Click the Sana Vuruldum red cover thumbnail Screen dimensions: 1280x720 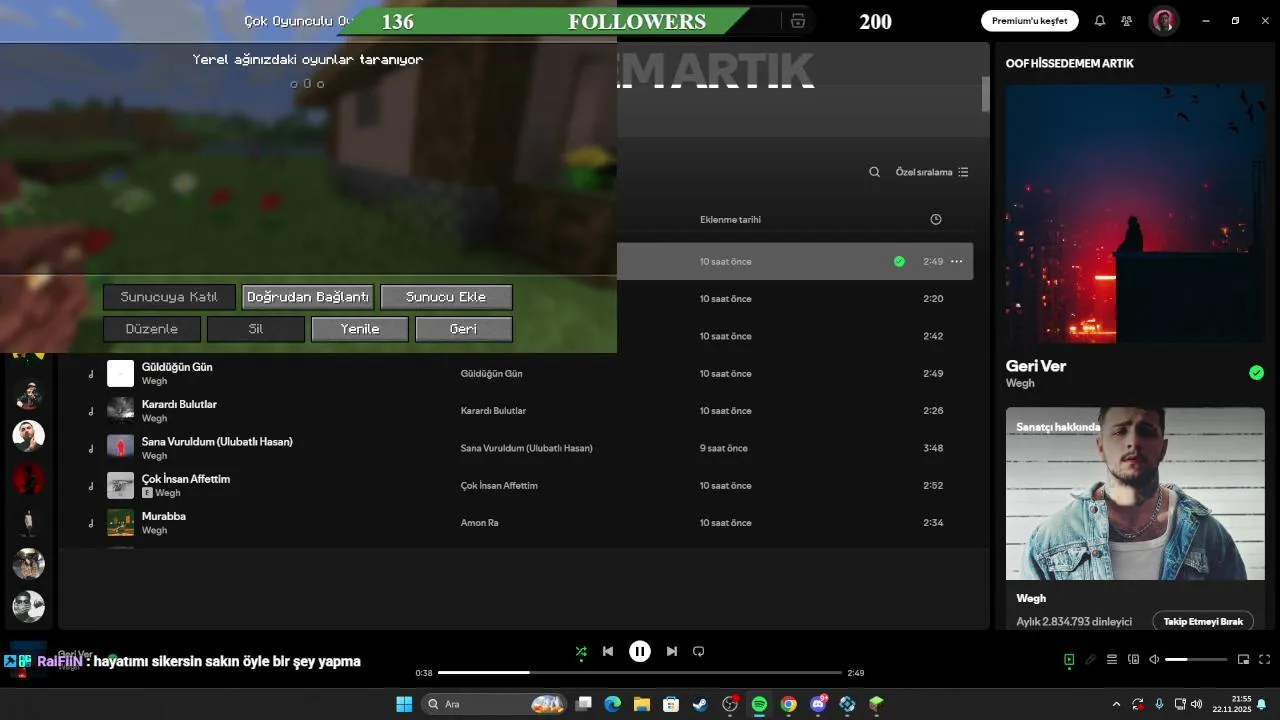point(120,448)
